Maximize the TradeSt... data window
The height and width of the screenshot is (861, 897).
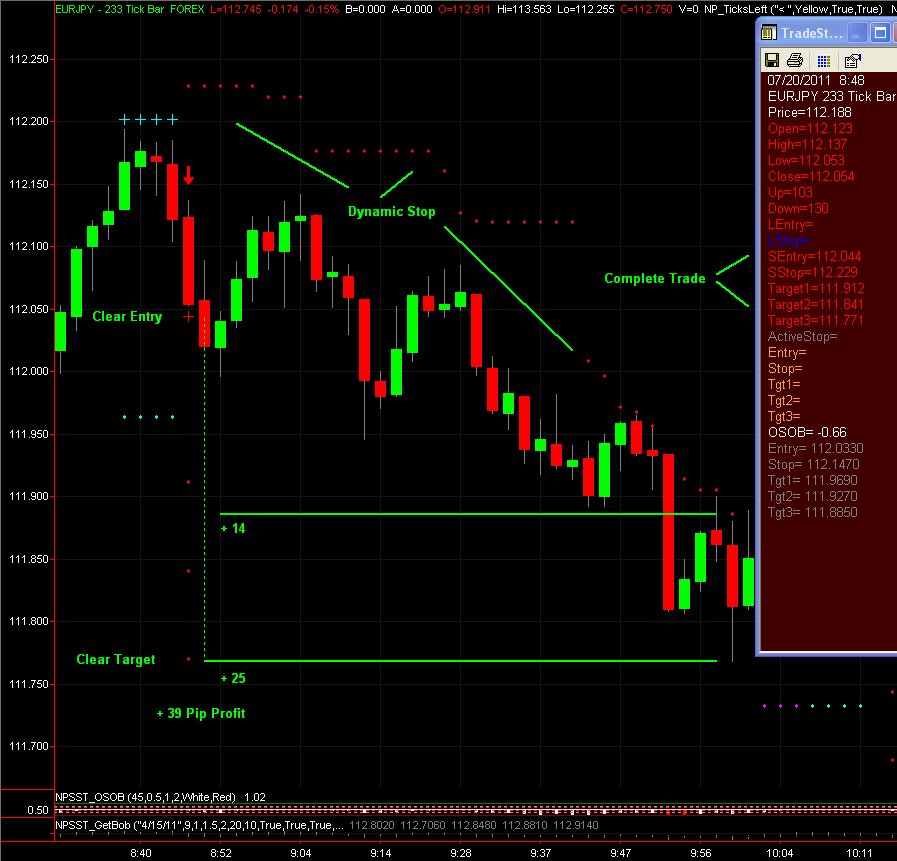(x=880, y=33)
